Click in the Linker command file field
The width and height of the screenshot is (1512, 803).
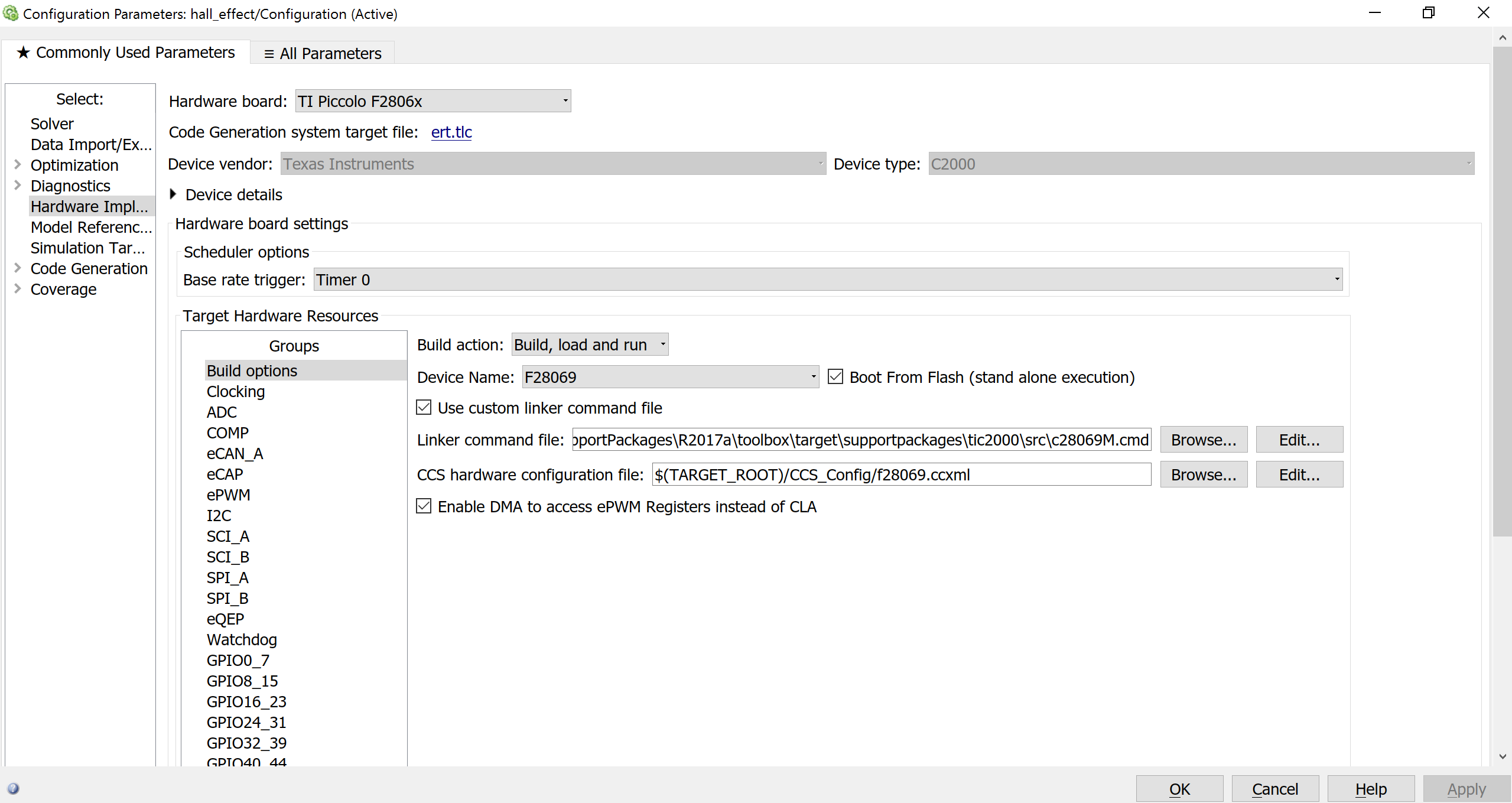(x=861, y=440)
